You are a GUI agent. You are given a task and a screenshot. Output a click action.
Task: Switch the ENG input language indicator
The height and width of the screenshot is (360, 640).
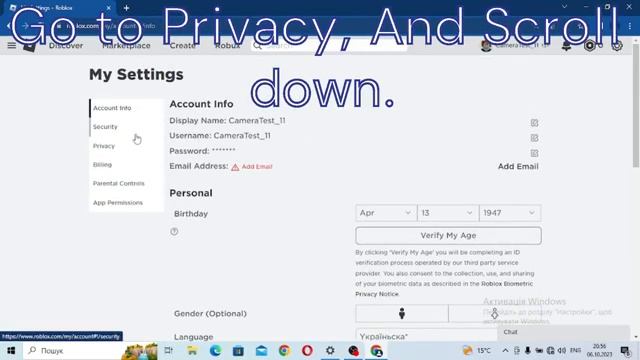[576, 351]
